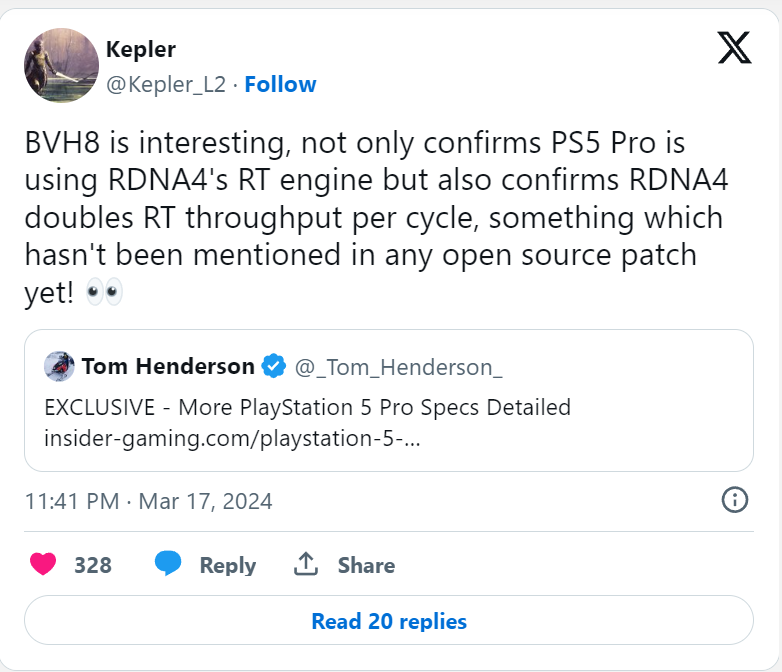The height and width of the screenshot is (672, 782).
Task: Open the Read 20 replies button
Action: tap(389, 620)
